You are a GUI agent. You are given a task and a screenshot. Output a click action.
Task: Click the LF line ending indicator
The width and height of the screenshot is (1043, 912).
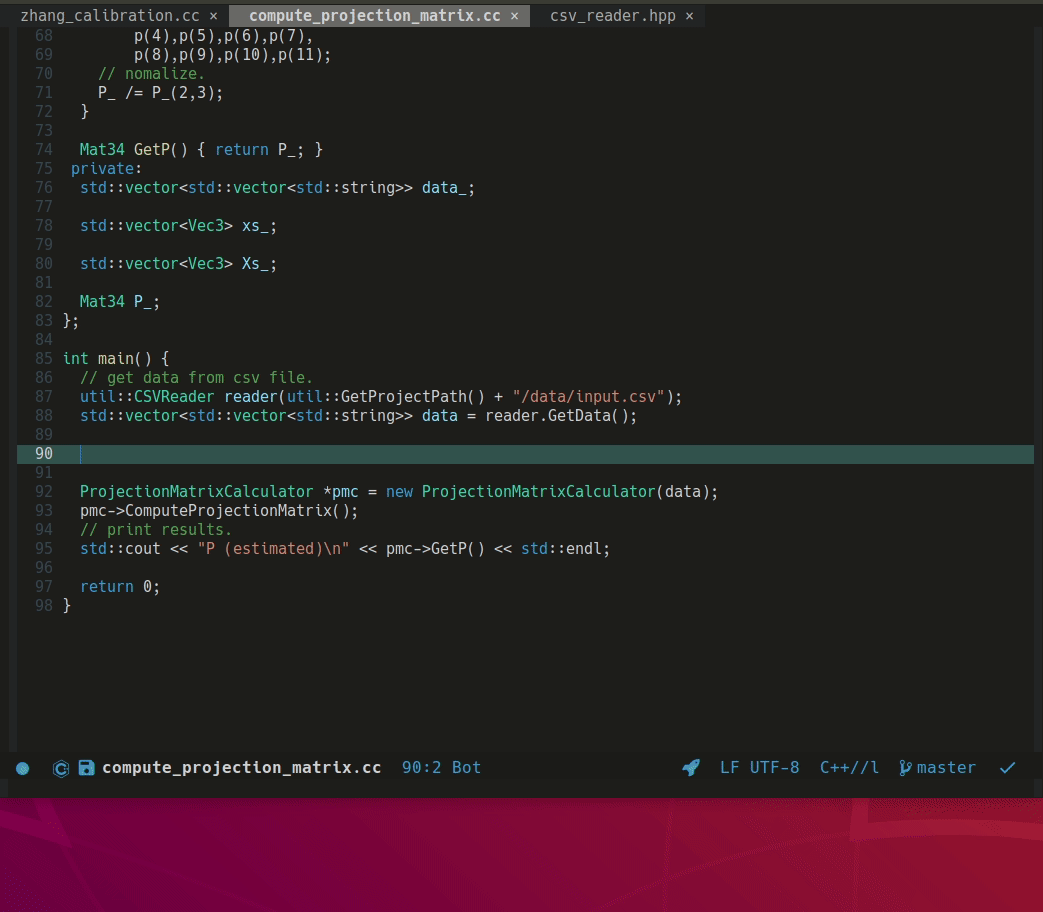point(730,768)
